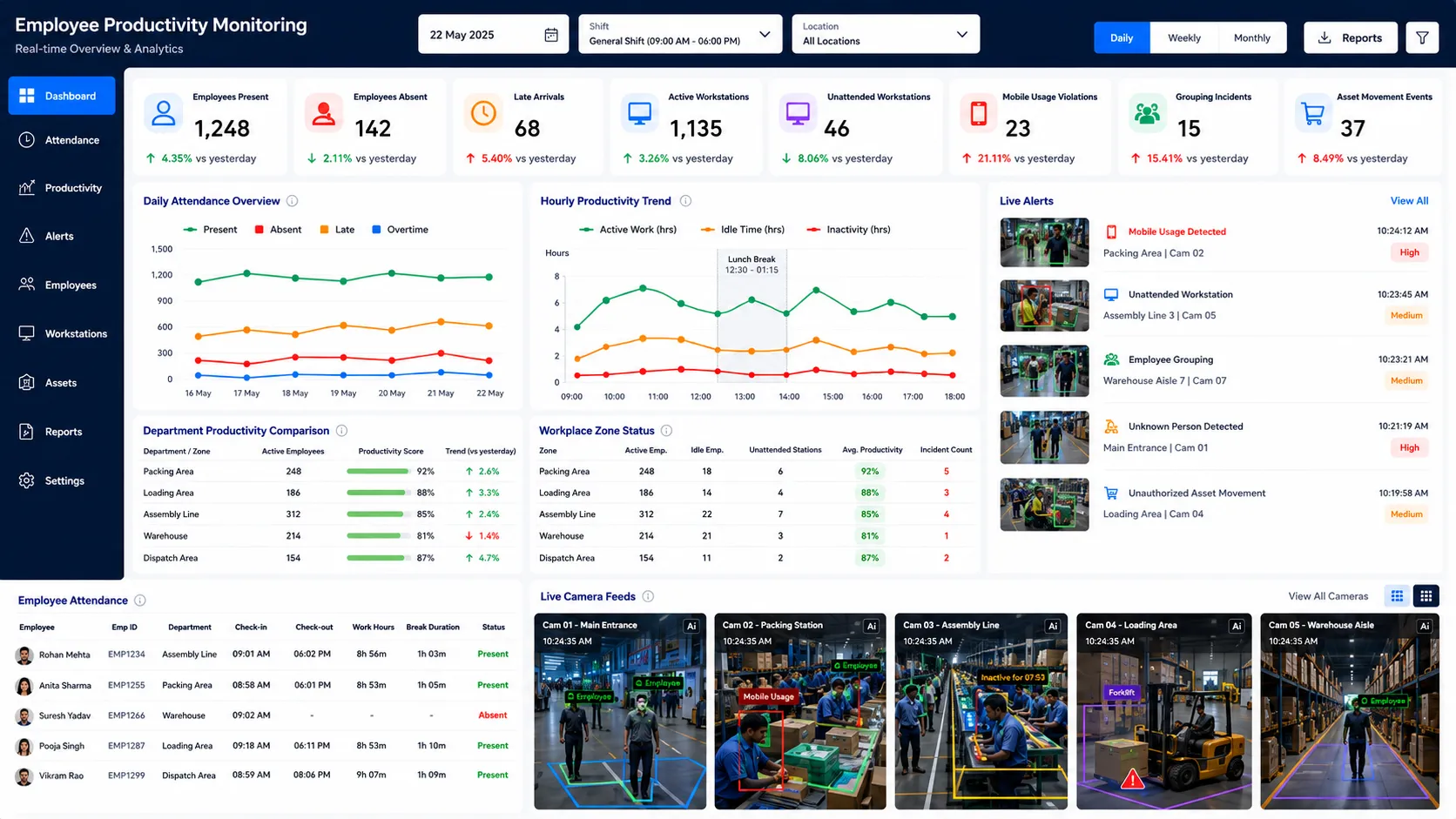Click AI badge on Cam 03 Assembly Line
This screenshot has height=819, width=1456.
tap(1053, 626)
